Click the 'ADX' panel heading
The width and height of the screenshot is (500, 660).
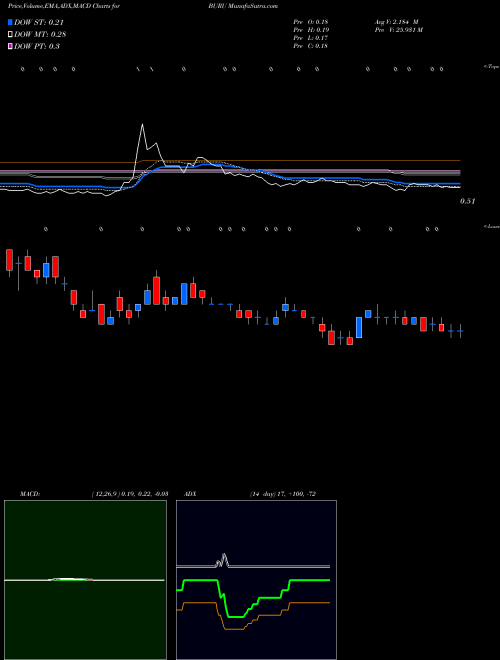coord(190,494)
